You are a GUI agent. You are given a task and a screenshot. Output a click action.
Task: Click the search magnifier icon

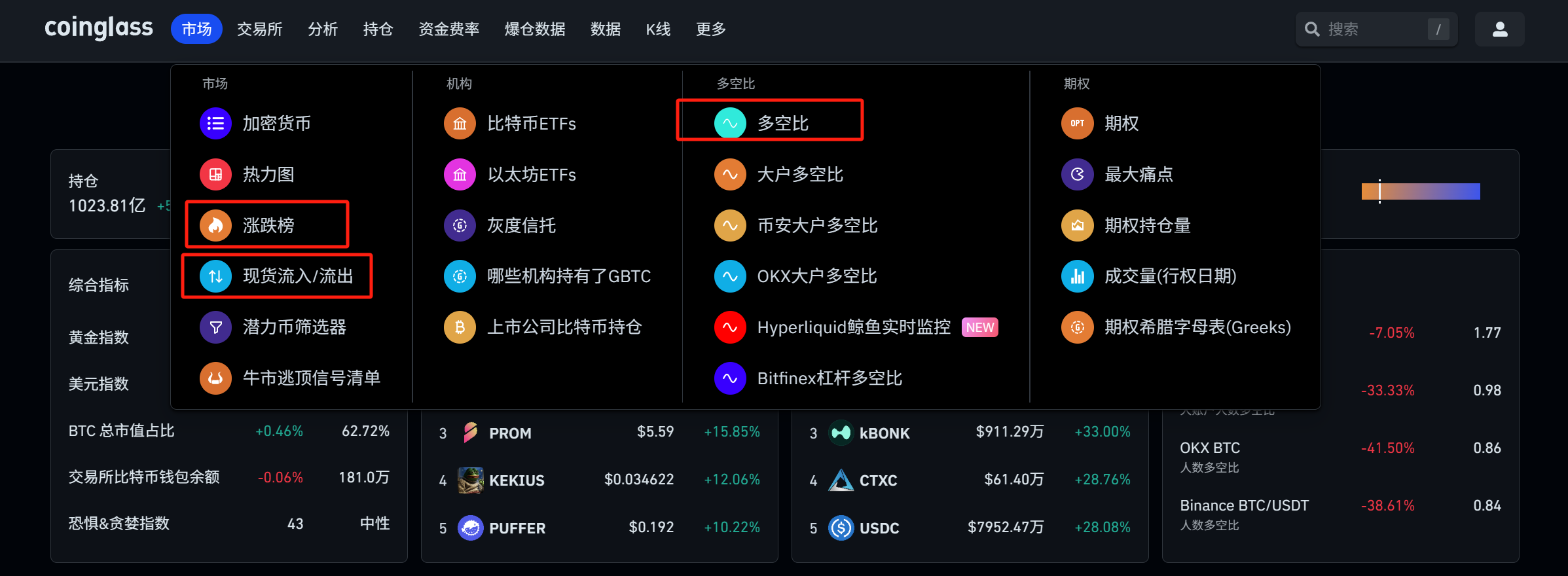point(1312,29)
